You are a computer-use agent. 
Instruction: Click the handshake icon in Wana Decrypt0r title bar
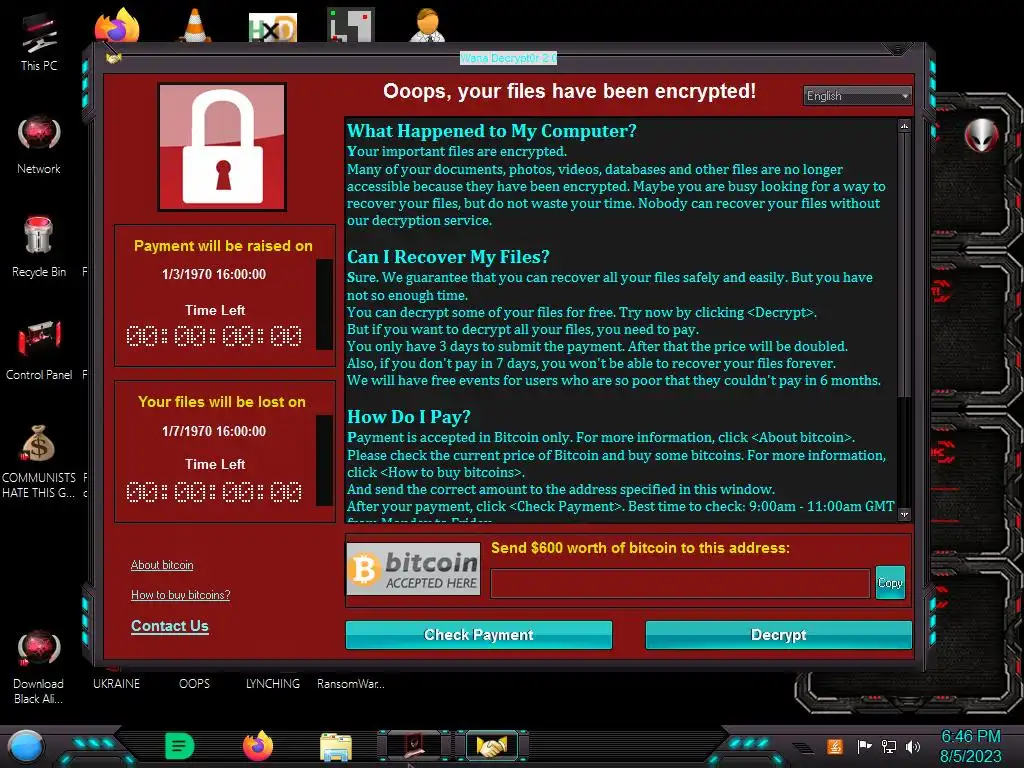click(x=114, y=59)
